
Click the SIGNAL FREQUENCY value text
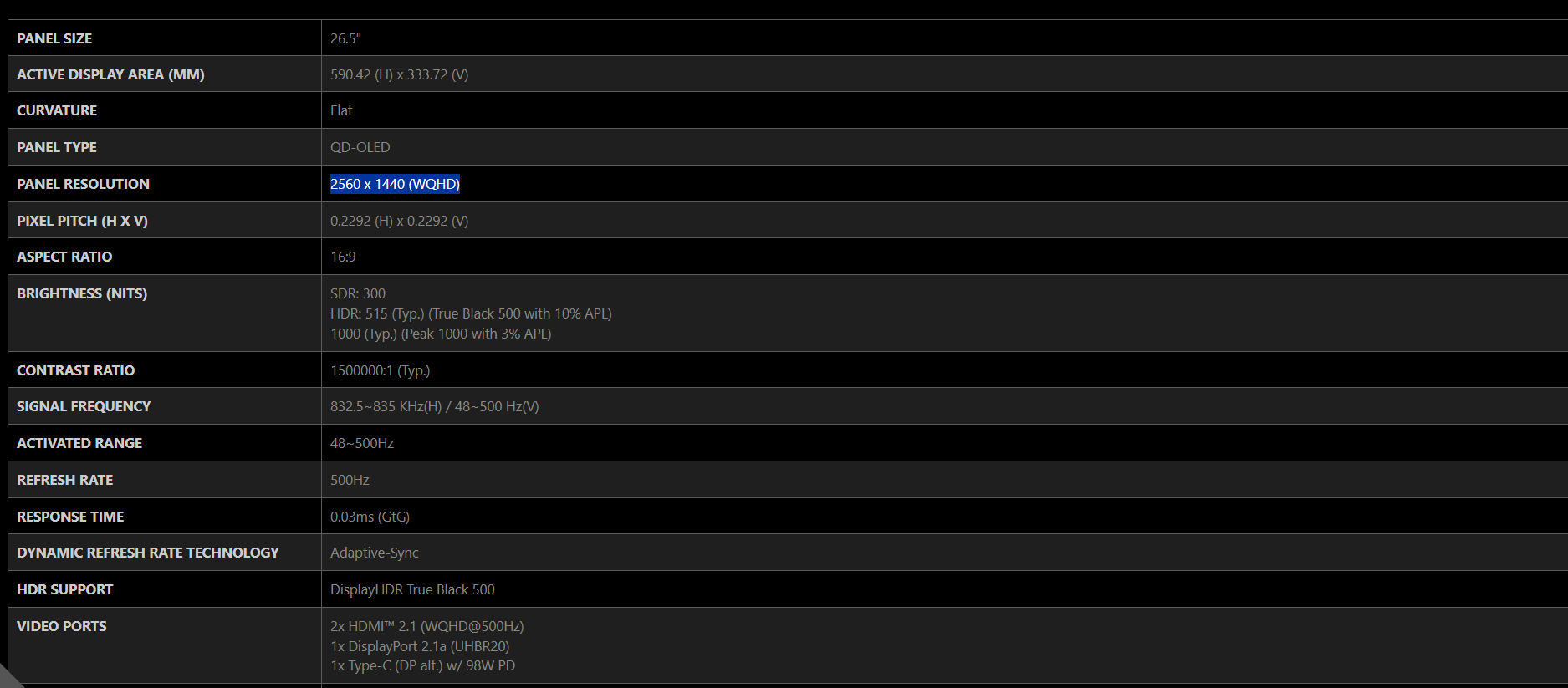tap(434, 406)
